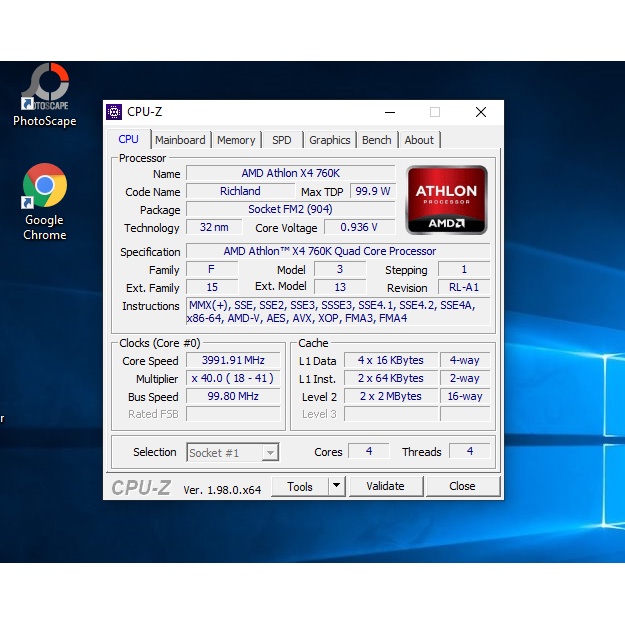Open the Tools dropdown arrow
The height and width of the screenshot is (625, 625).
click(x=336, y=486)
